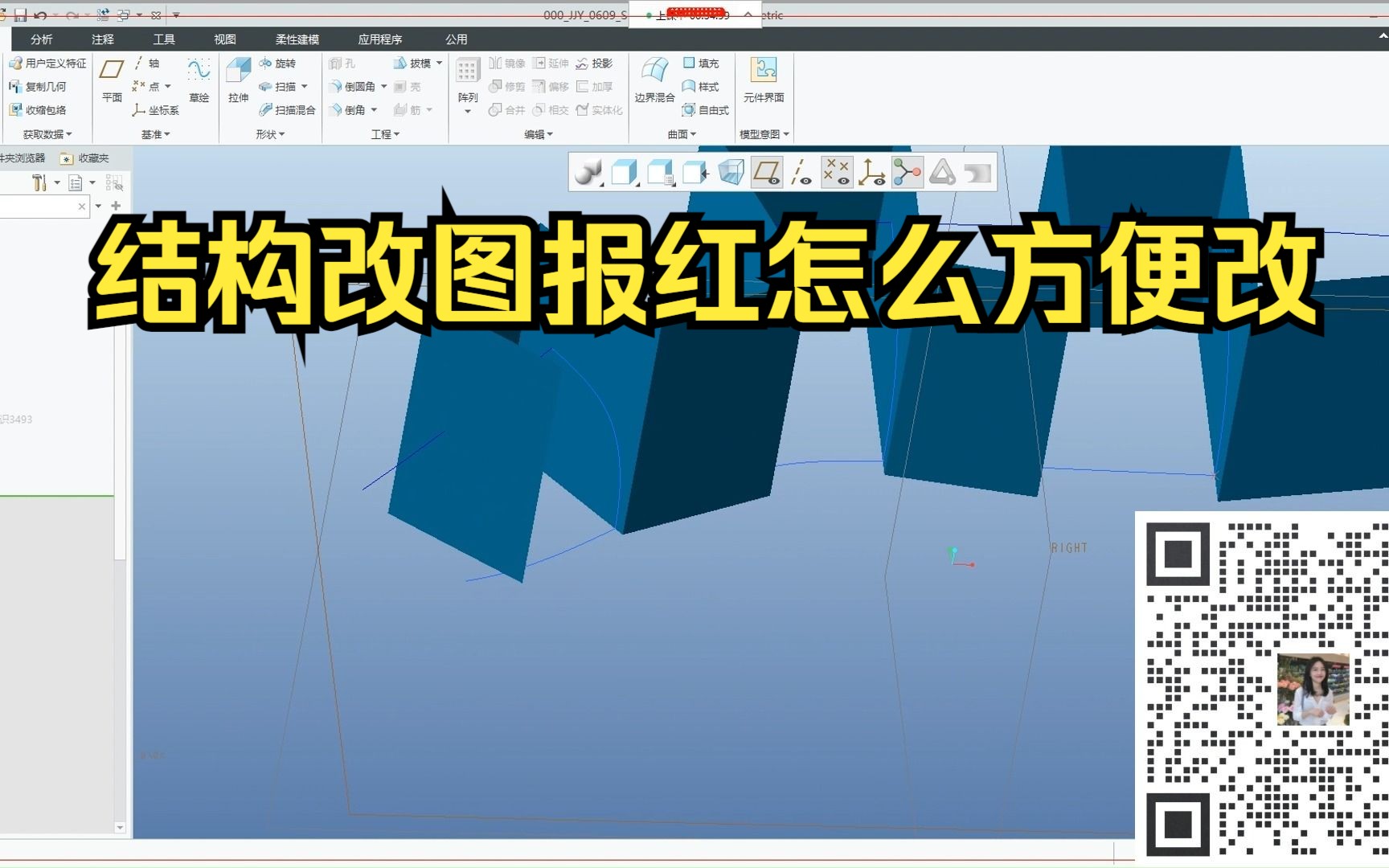Open the Boundary Blend (边界混合) tool
The image size is (1389, 868).
[654, 80]
